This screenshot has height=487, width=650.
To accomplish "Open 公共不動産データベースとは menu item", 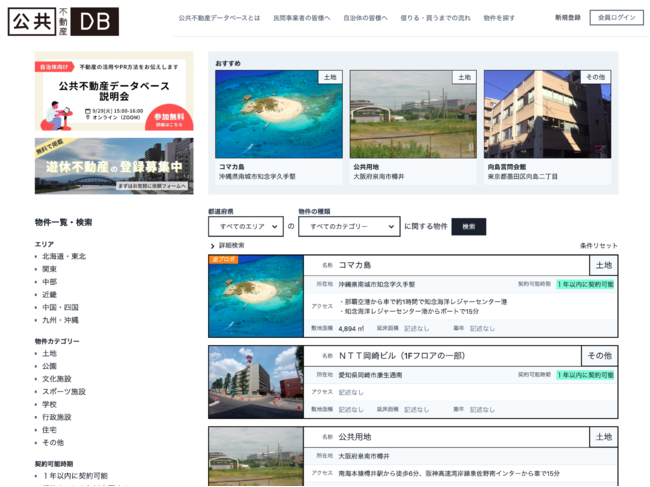I will [219, 18].
